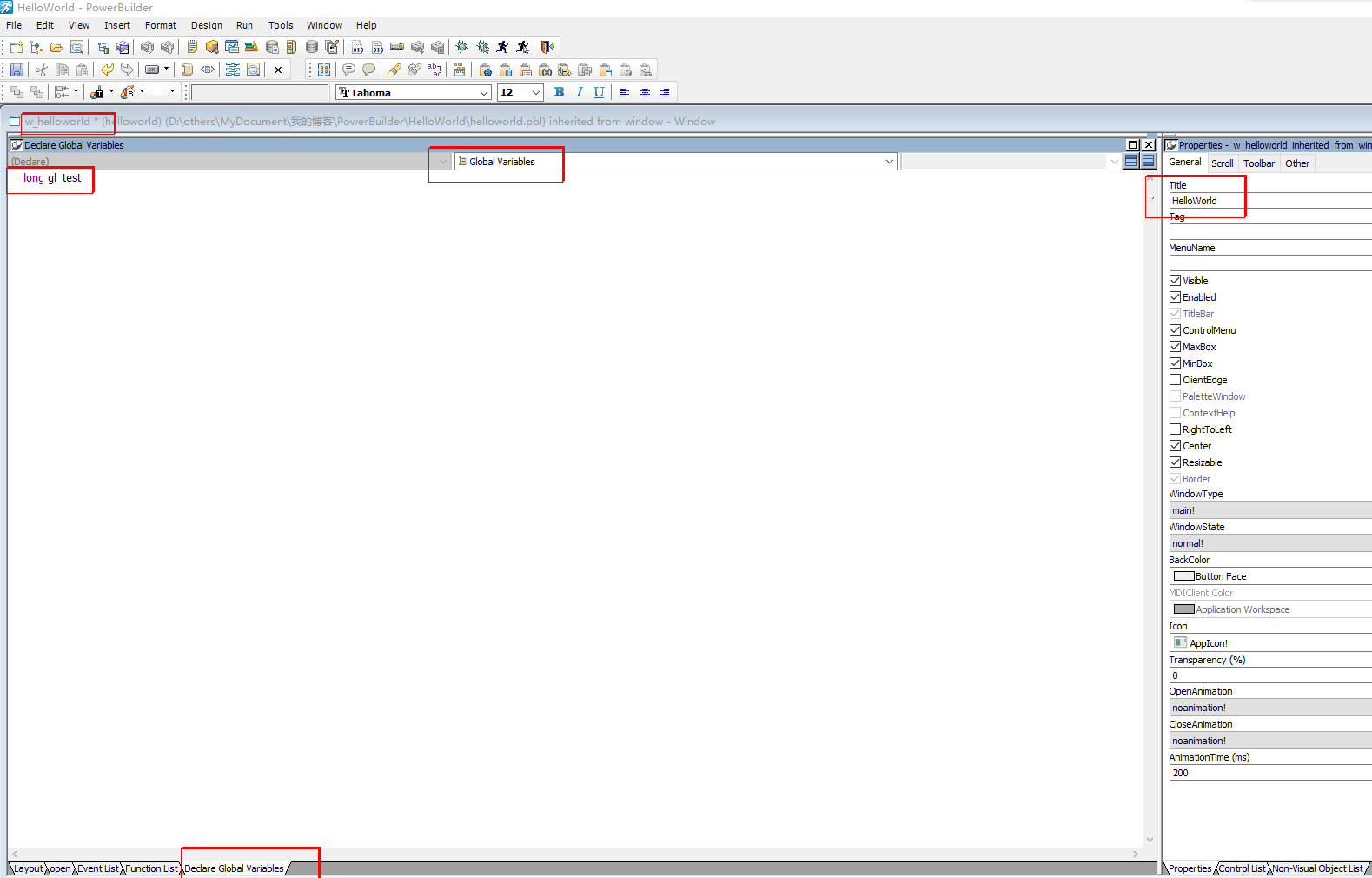
Task: Click the Comment speech-bubble icon
Action: tap(348, 70)
